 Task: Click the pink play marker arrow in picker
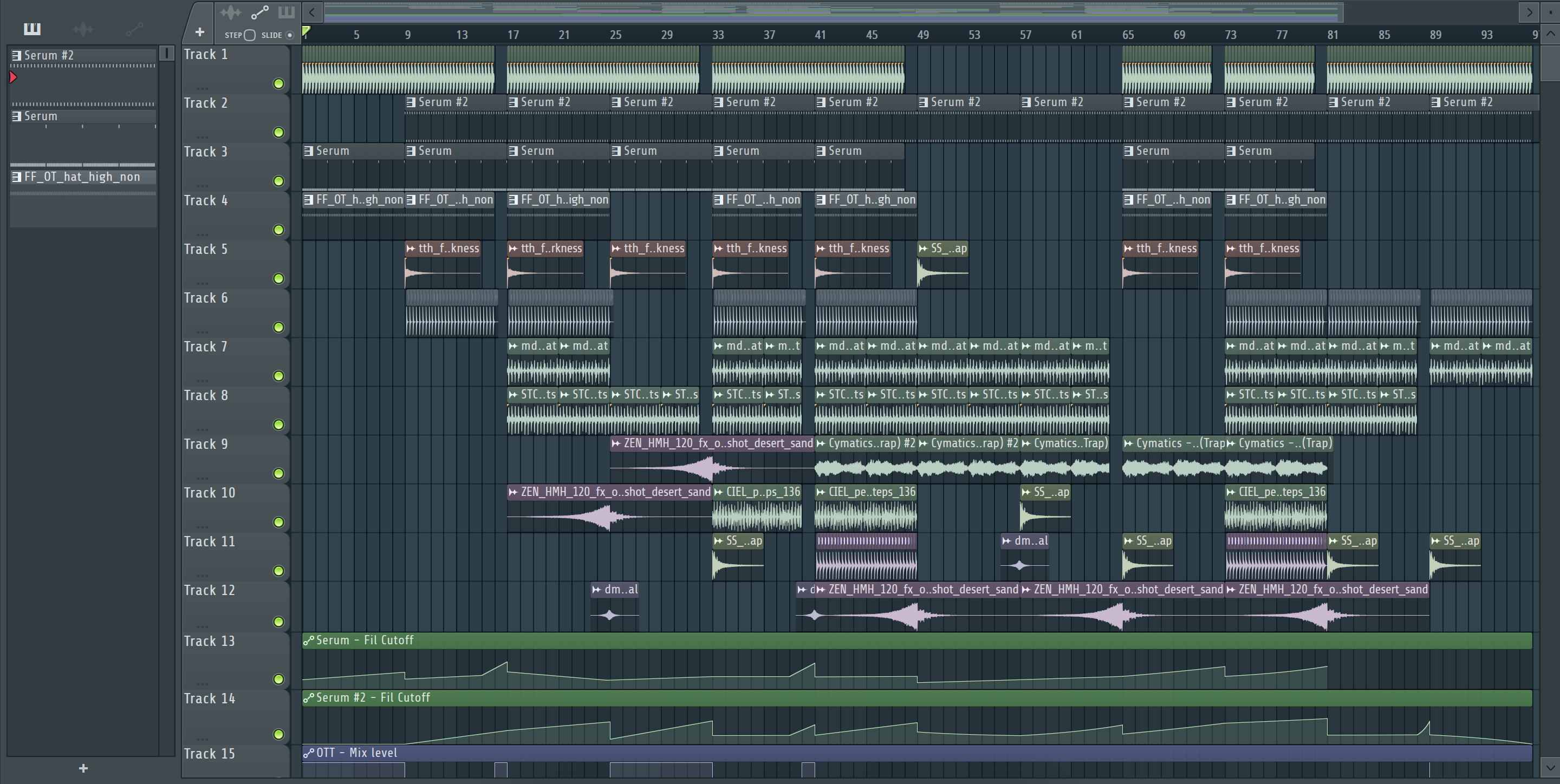14,77
